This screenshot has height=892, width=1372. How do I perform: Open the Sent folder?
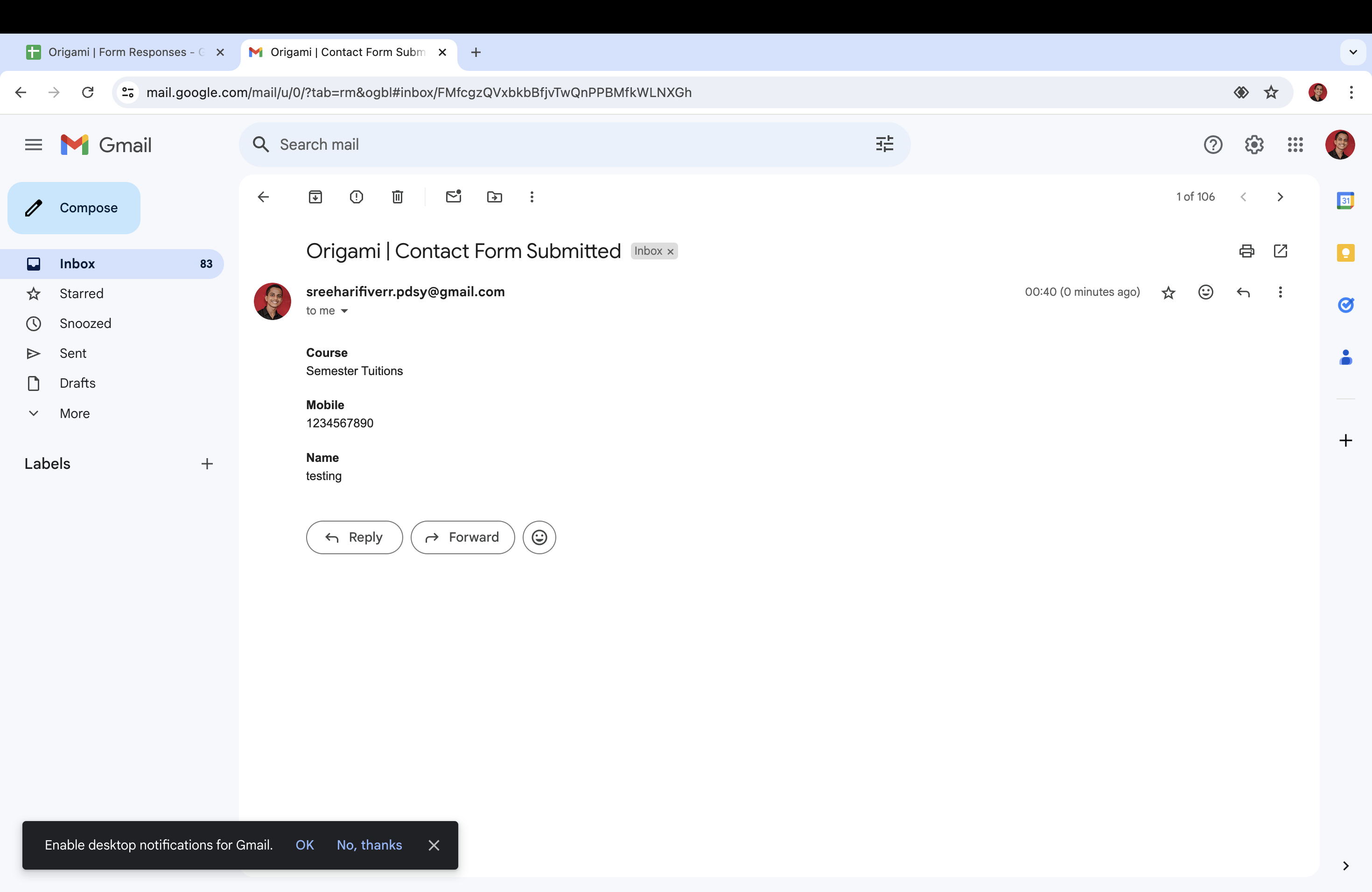[x=73, y=353]
